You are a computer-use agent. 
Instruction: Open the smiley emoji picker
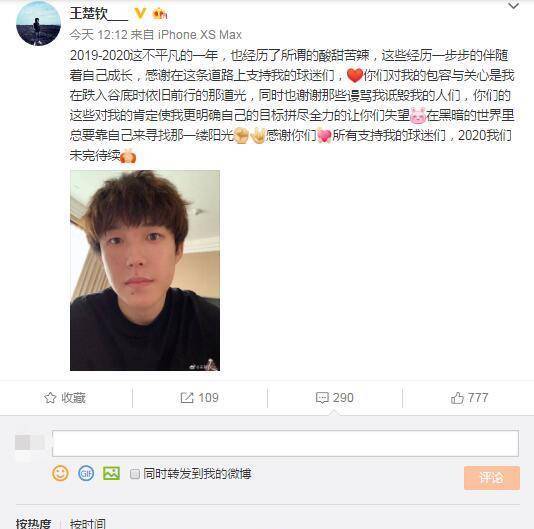click(60, 473)
